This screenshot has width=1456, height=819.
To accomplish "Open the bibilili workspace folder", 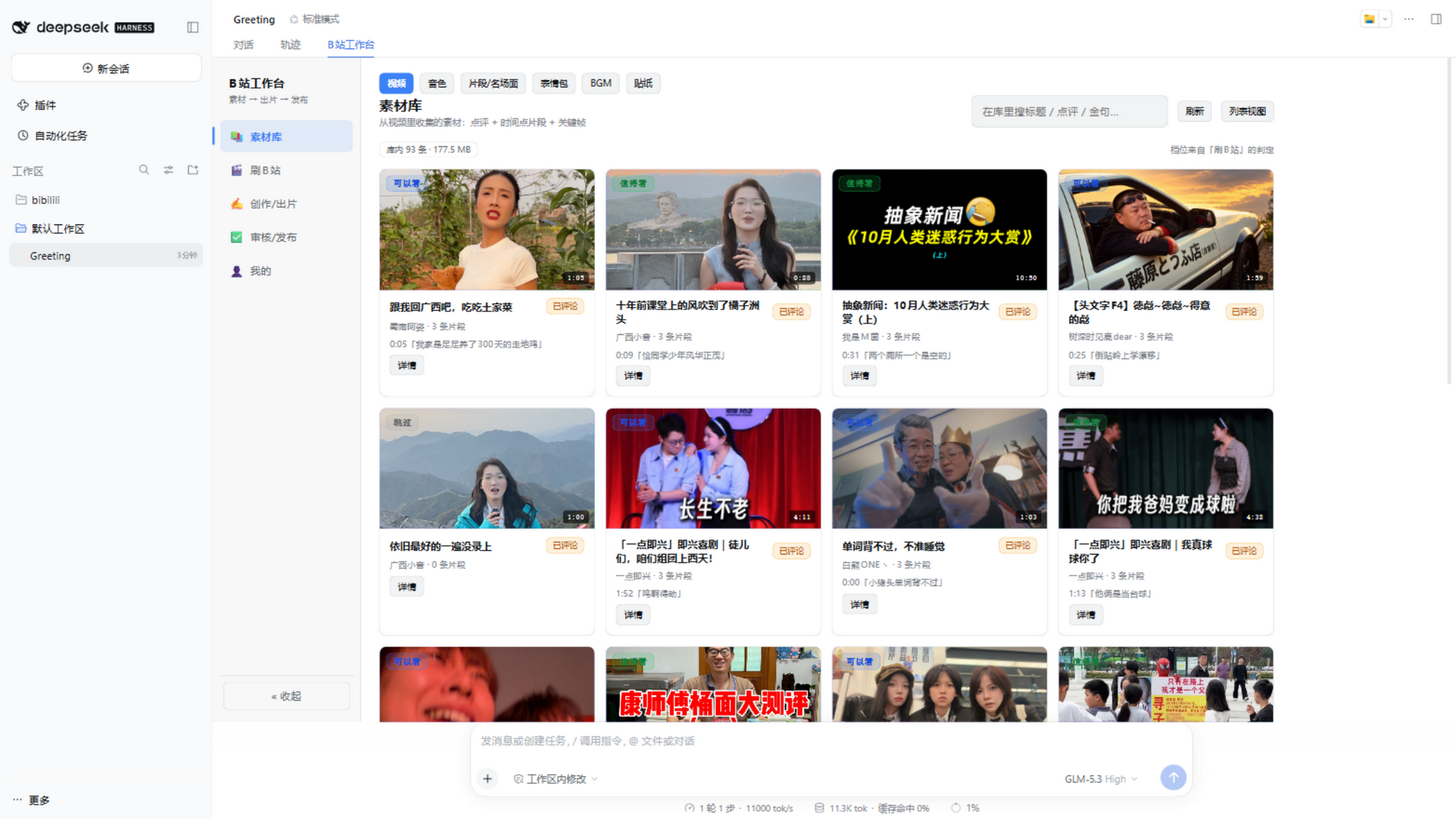I will [106, 200].
